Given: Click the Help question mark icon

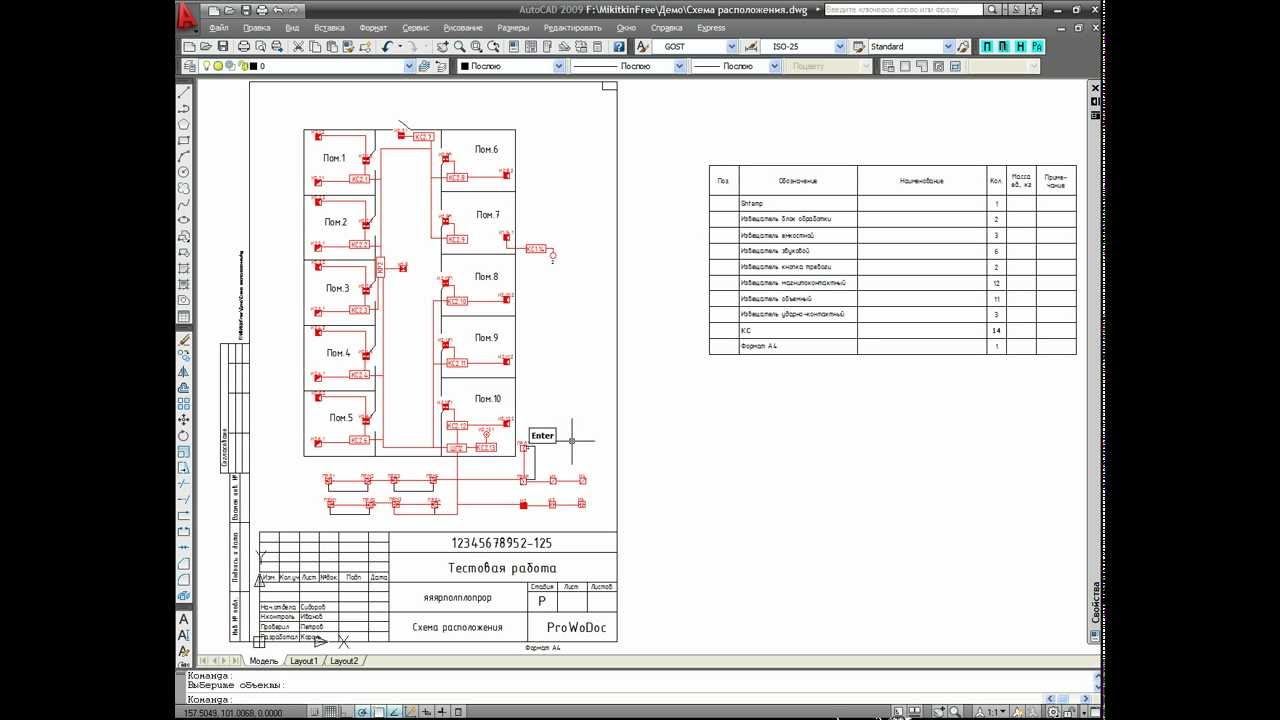Looking at the screenshot, I should tap(618, 46).
